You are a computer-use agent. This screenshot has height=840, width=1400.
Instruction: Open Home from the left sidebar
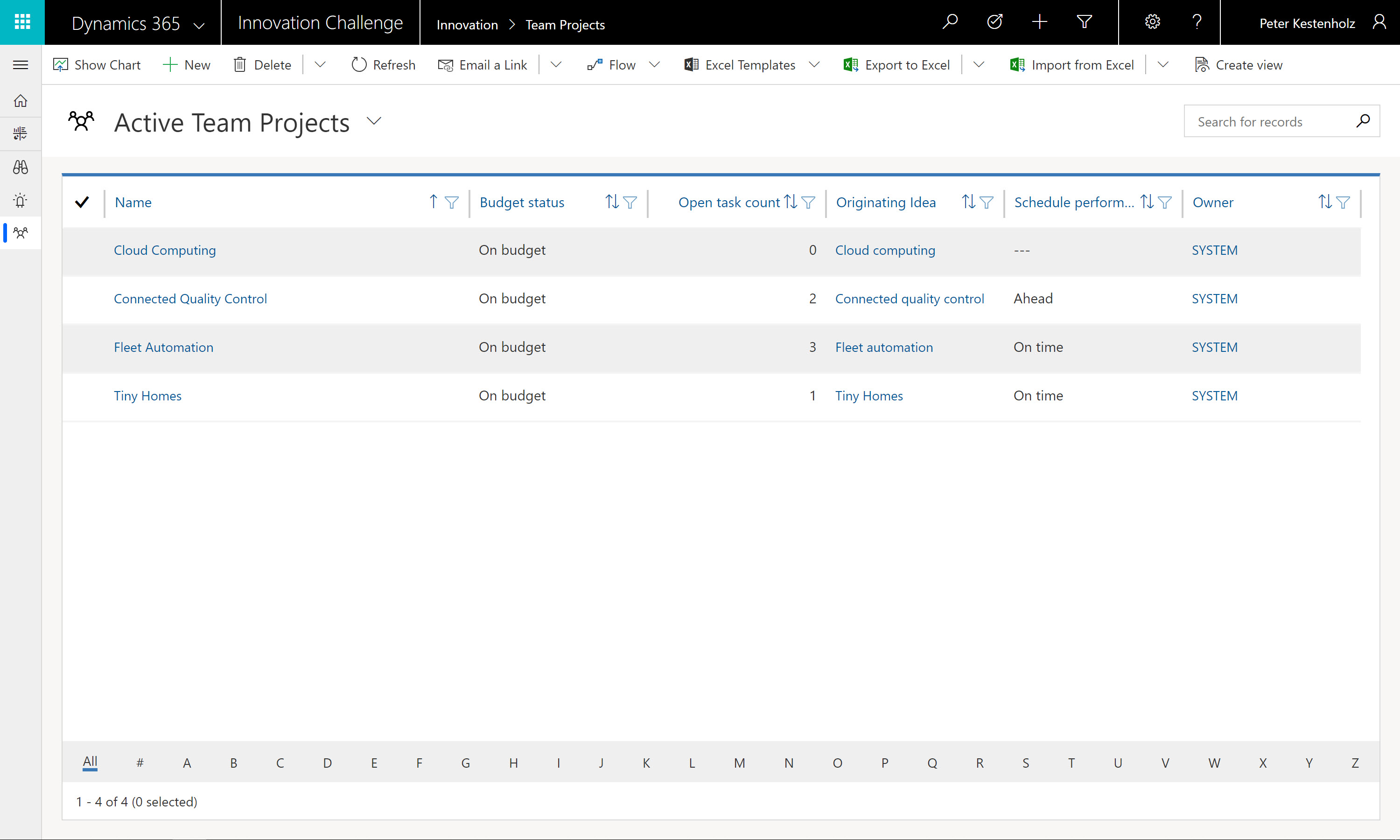[21, 100]
